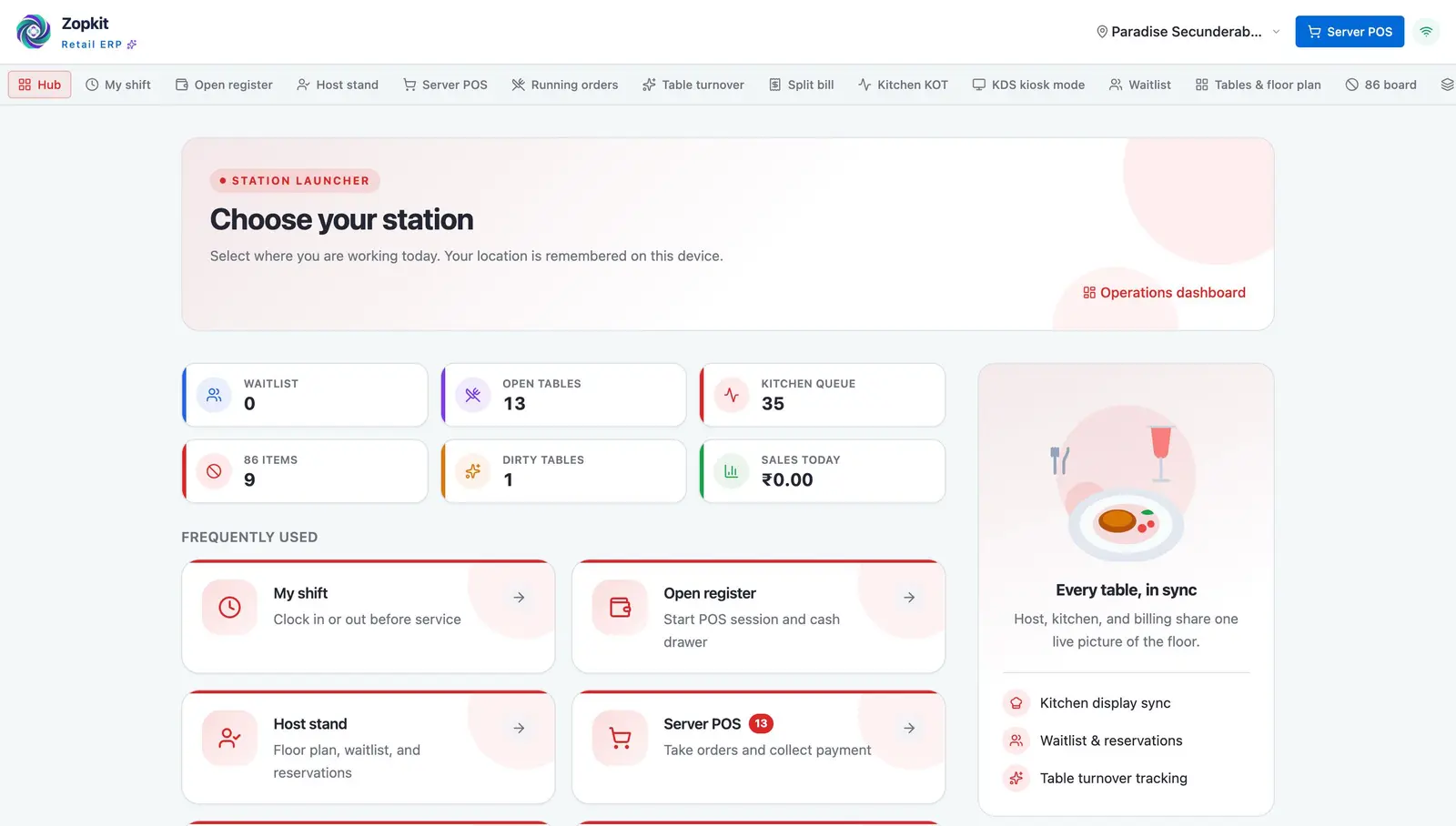Go to Running orders tab
Viewport: 1456px width, 826px height.
[x=564, y=85]
